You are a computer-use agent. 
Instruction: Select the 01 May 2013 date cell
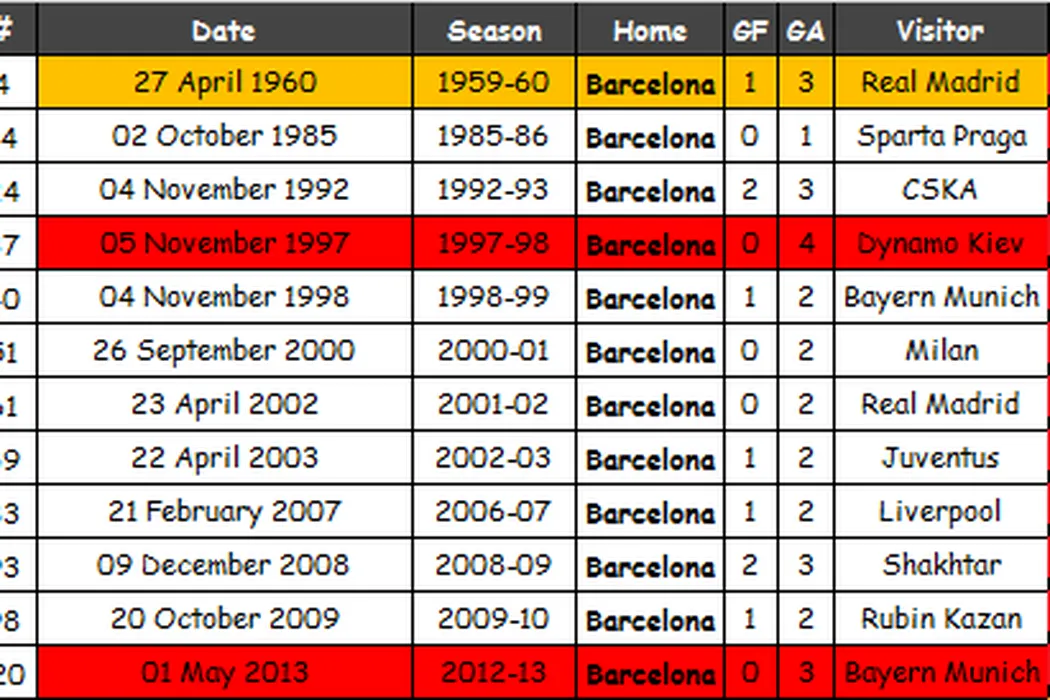click(x=224, y=672)
